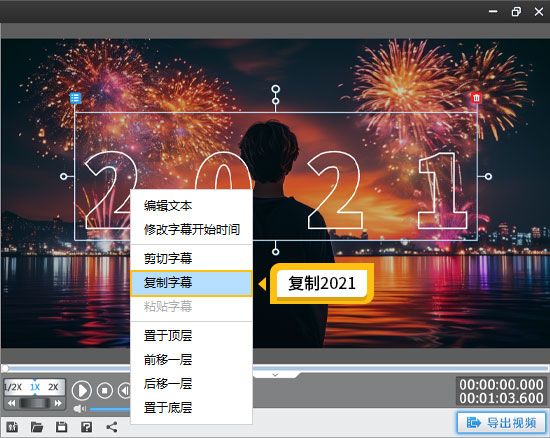
Task: Mute audio with the speaker icon
Action: click(80, 409)
